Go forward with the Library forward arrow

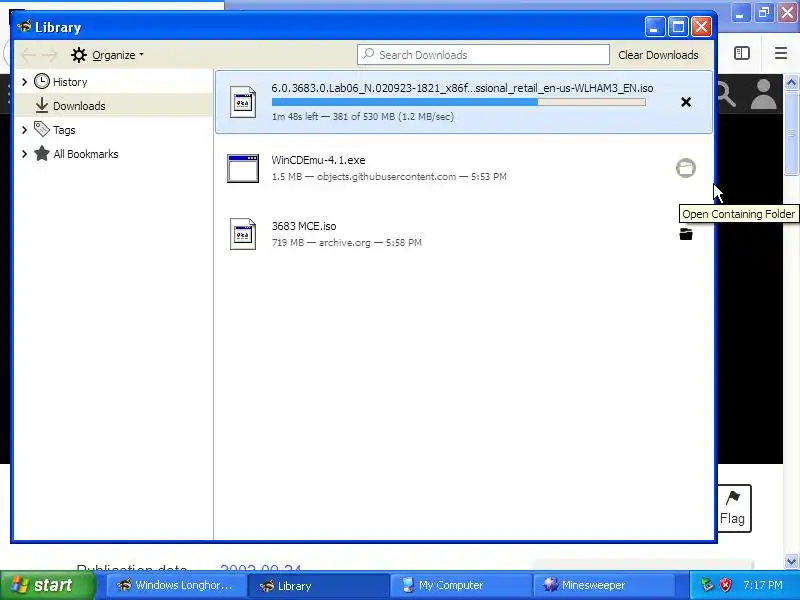49,55
